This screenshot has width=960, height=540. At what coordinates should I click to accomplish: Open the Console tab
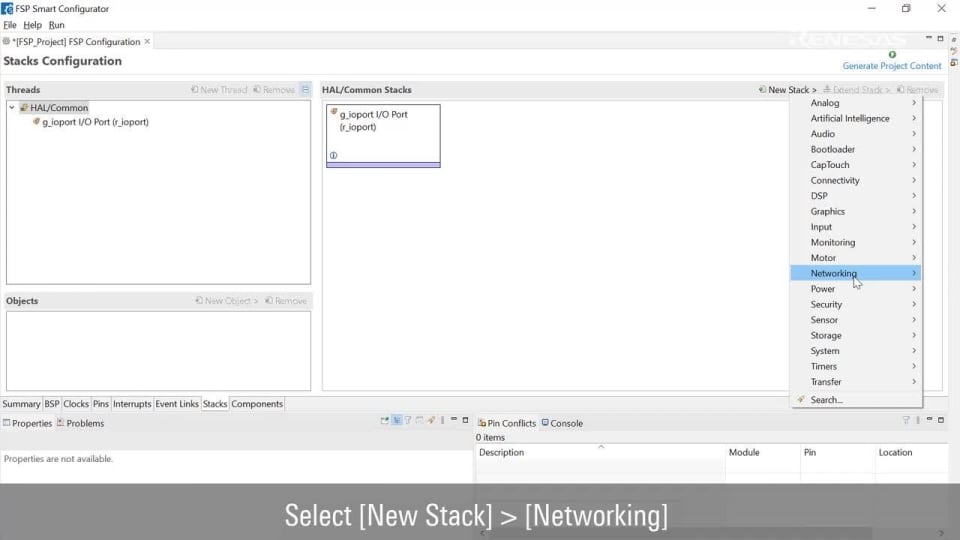coord(562,423)
